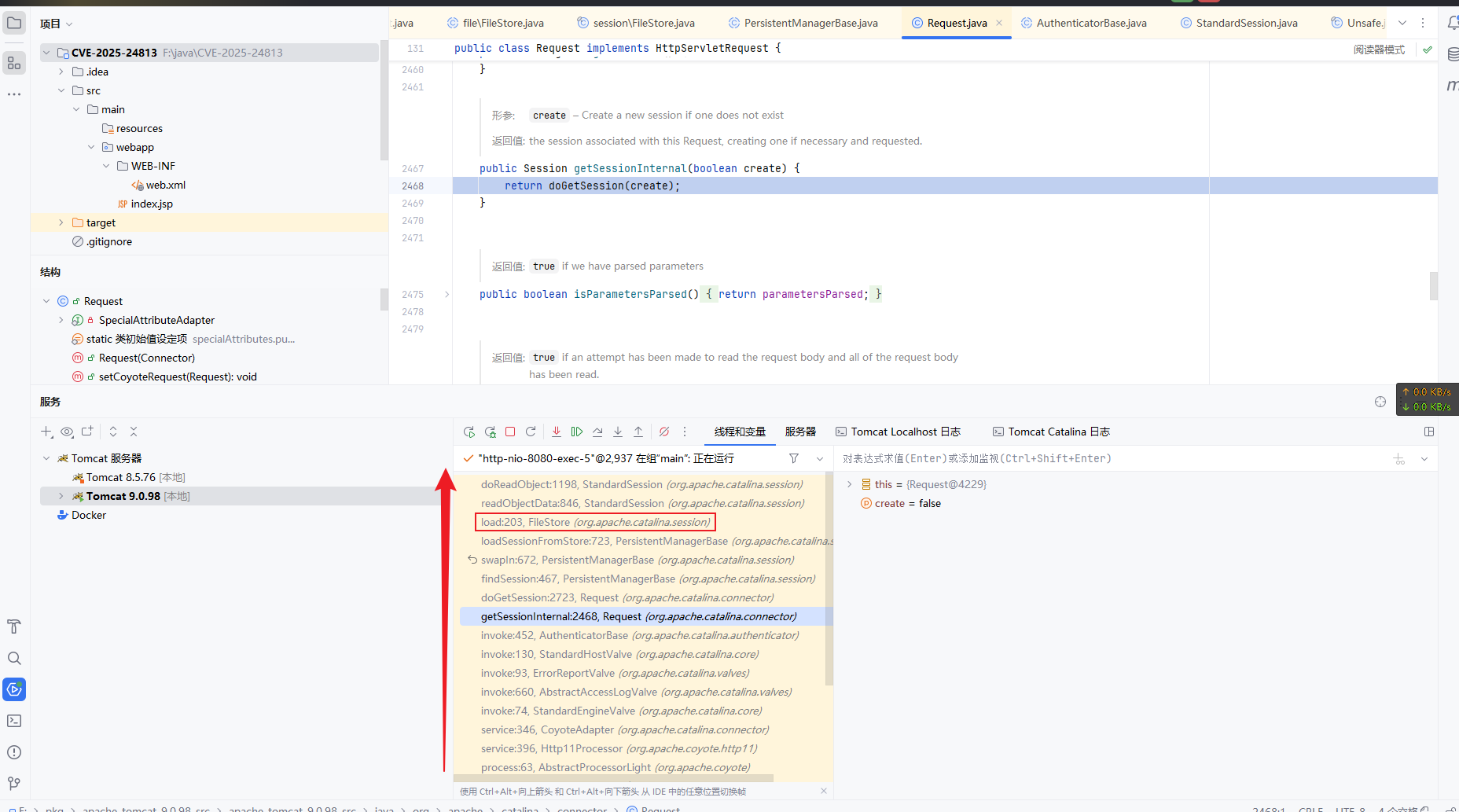Open editor tabs more options
Viewport: 1459px width, 812px height.
[x=1423, y=23]
